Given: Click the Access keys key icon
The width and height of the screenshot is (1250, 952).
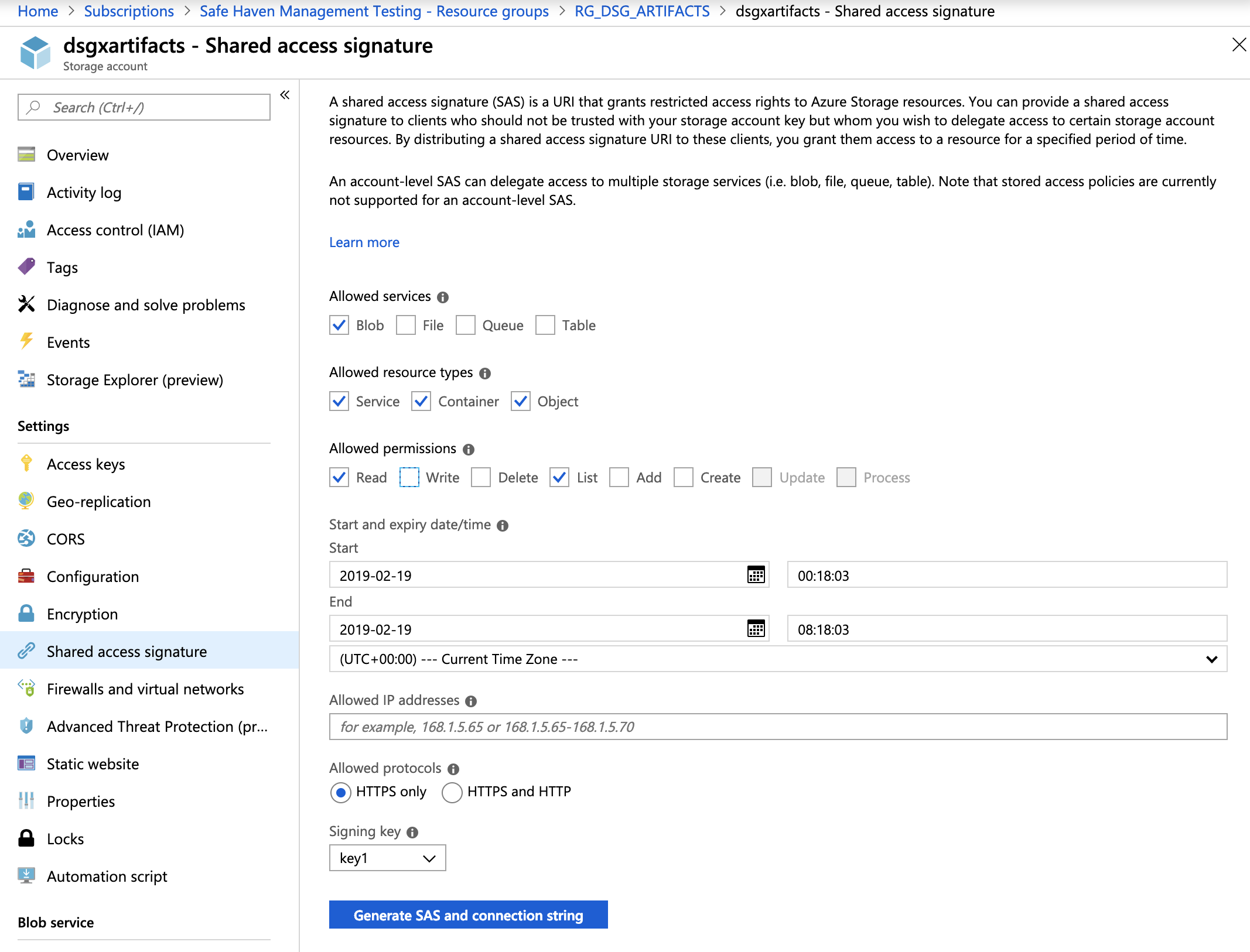Looking at the screenshot, I should click(26, 463).
